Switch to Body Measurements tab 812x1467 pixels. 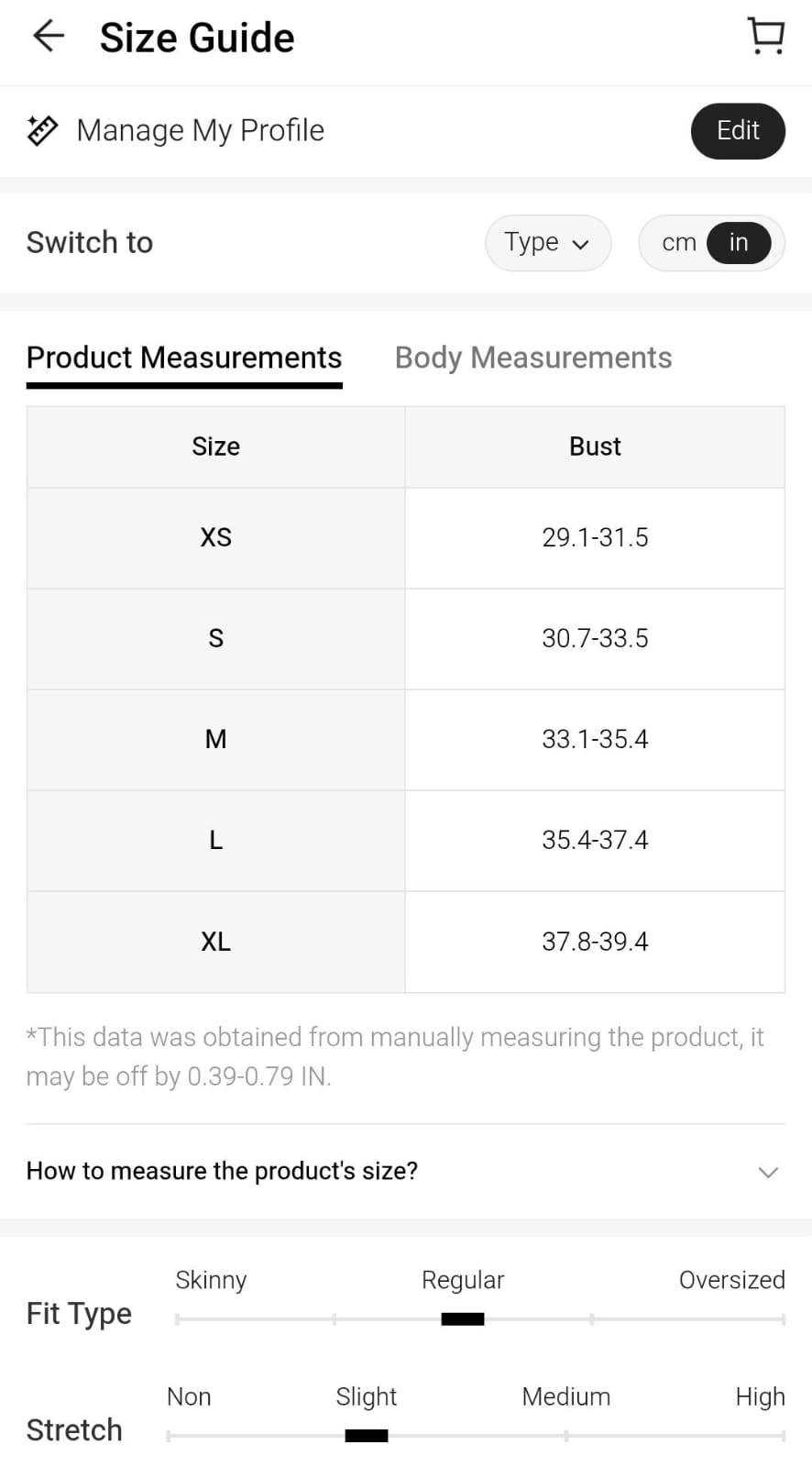coord(533,358)
